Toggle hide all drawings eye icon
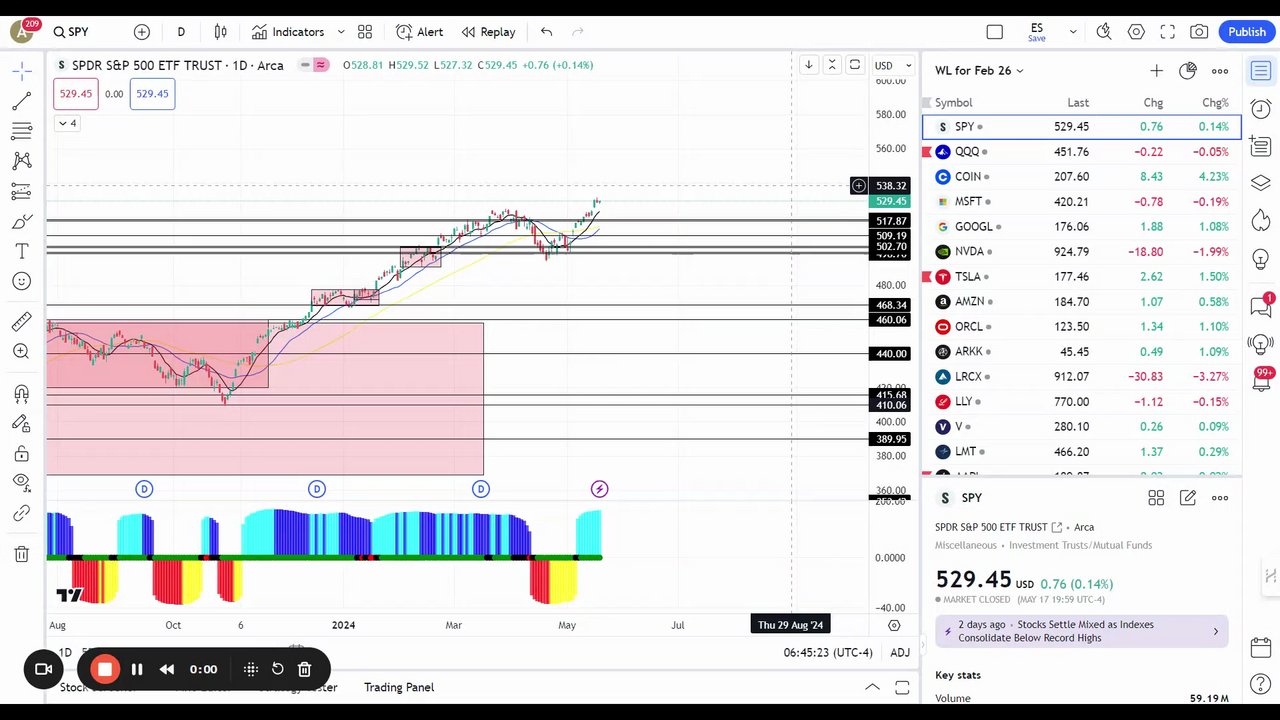The image size is (1280, 720). tap(21, 483)
